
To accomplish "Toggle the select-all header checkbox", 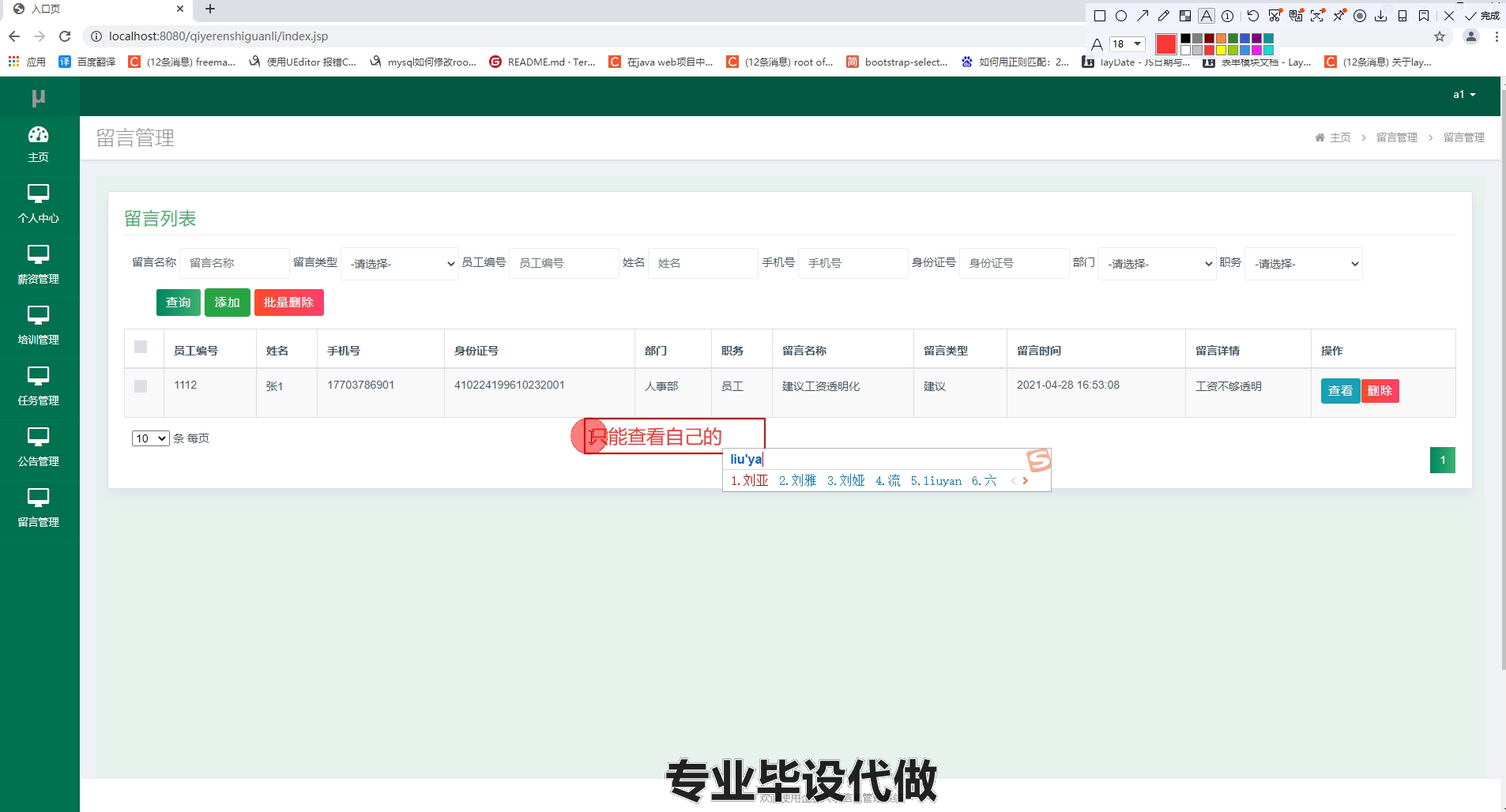I will click(x=141, y=347).
